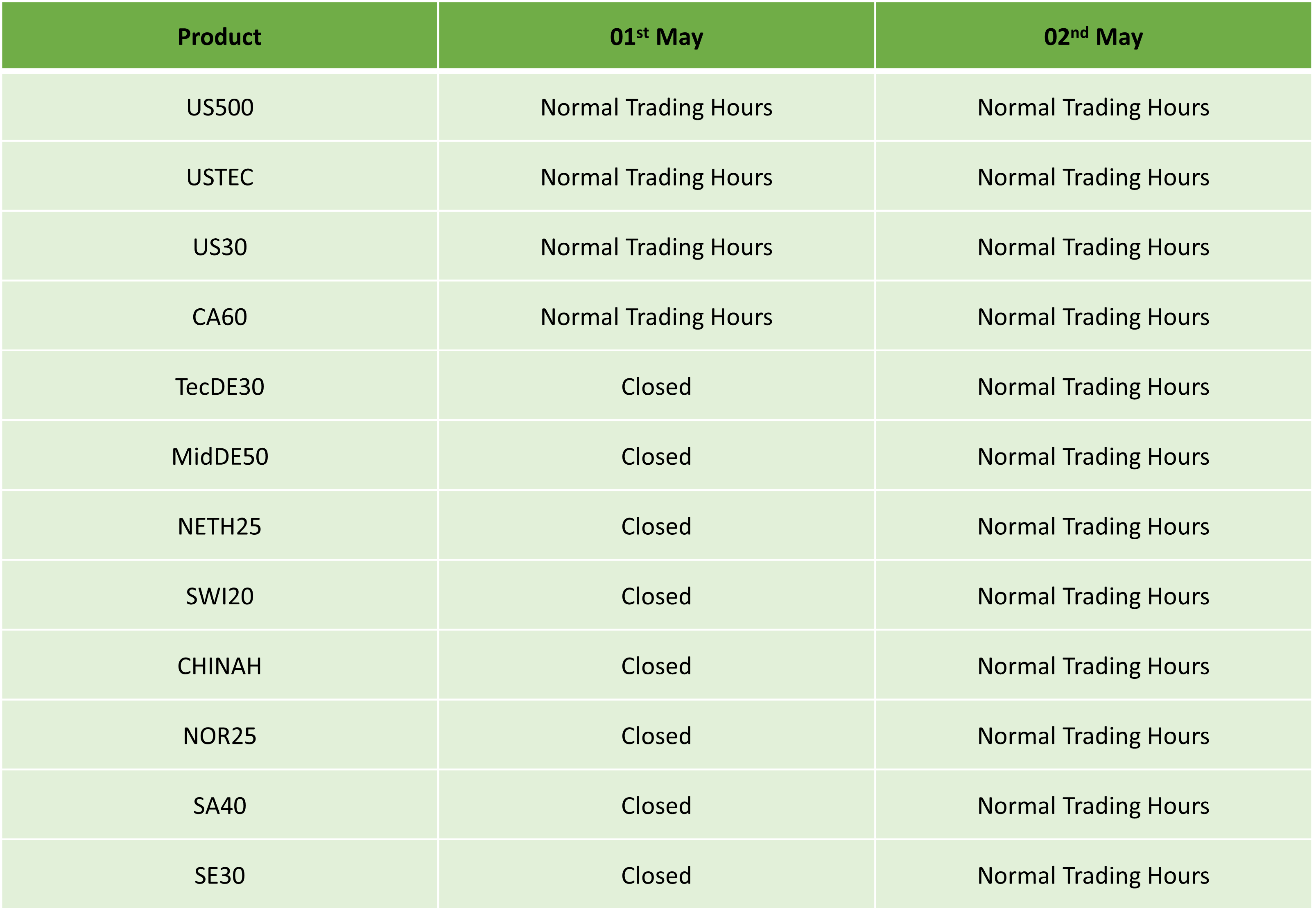The height and width of the screenshot is (911, 1316).
Task: Select the 01st May column header
Action: tap(656, 36)
